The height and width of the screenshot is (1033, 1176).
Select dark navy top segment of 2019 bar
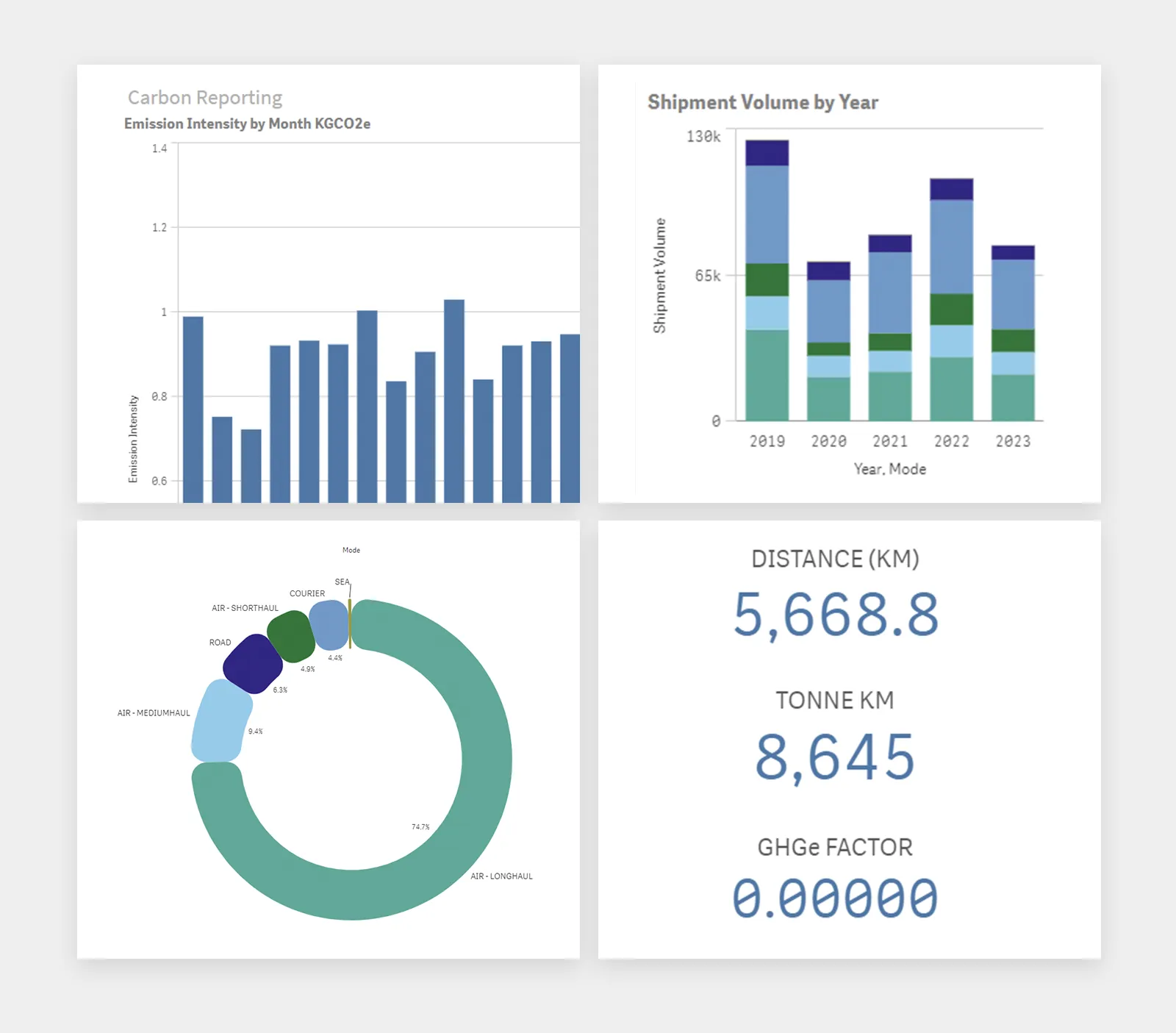coord(767,153)
